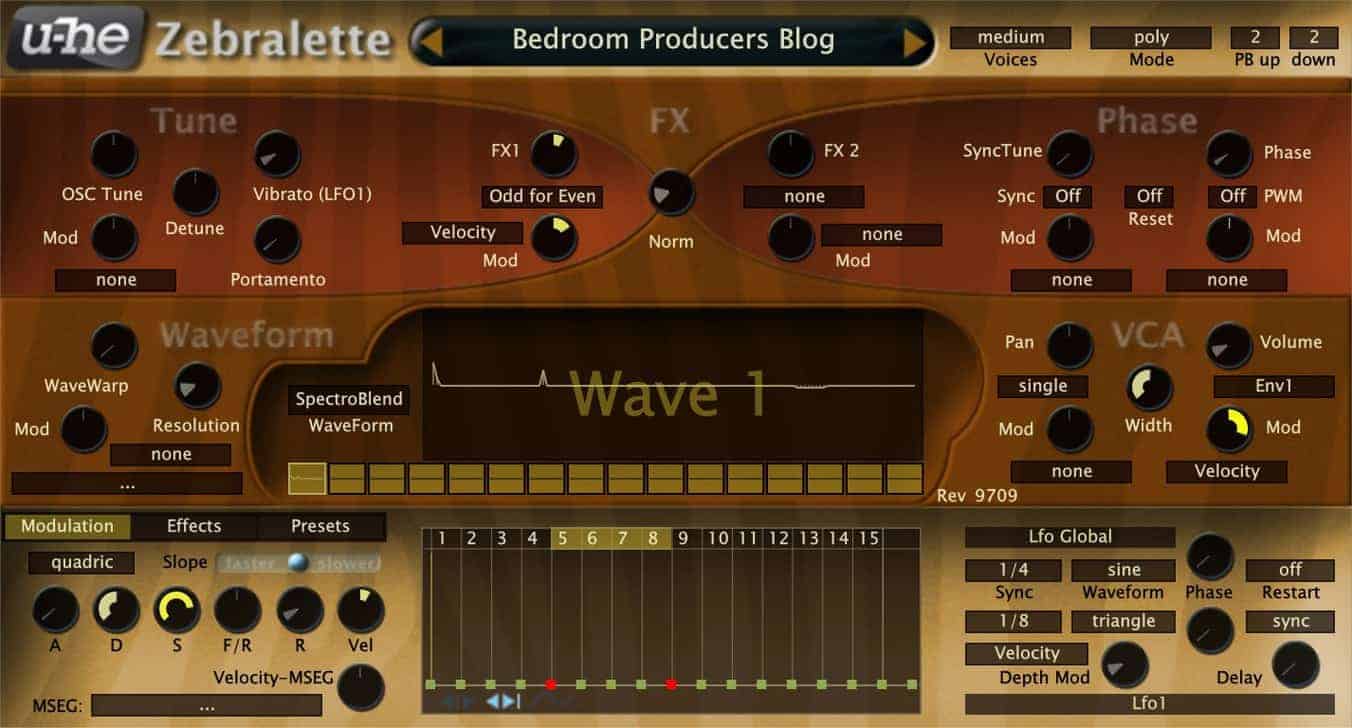Open the Mode poly dropdown
This screenshot has width=1352, height=728.
pos(1150,38)
